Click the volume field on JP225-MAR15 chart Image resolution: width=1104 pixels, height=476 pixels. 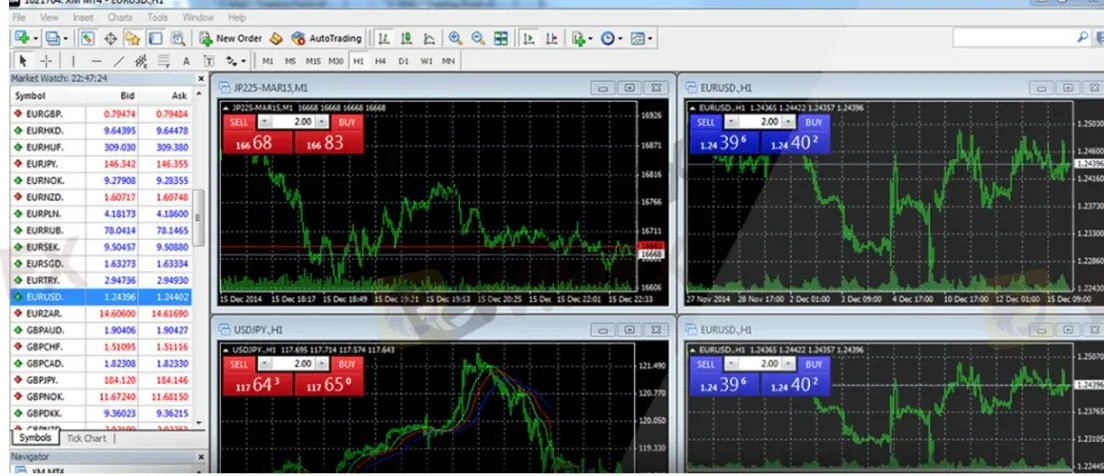[293, 122]
